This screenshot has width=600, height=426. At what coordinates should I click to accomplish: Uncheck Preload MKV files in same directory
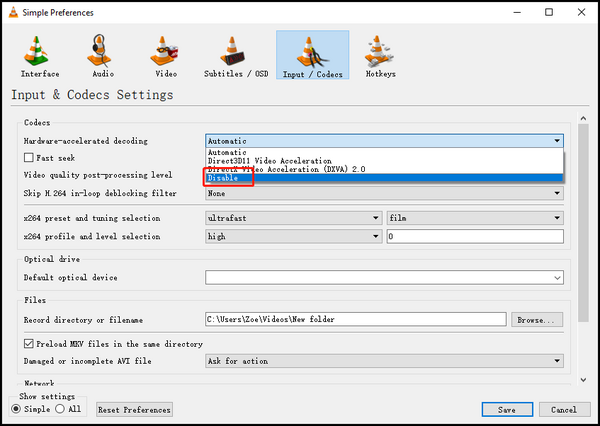28,344
